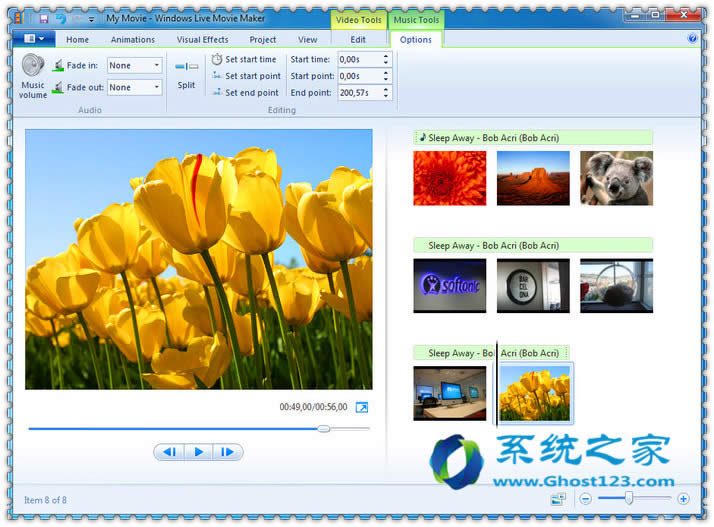Viewport: 714px width, 527px height.
Task: Switch to the Animations tab
Action: point(132,40)
